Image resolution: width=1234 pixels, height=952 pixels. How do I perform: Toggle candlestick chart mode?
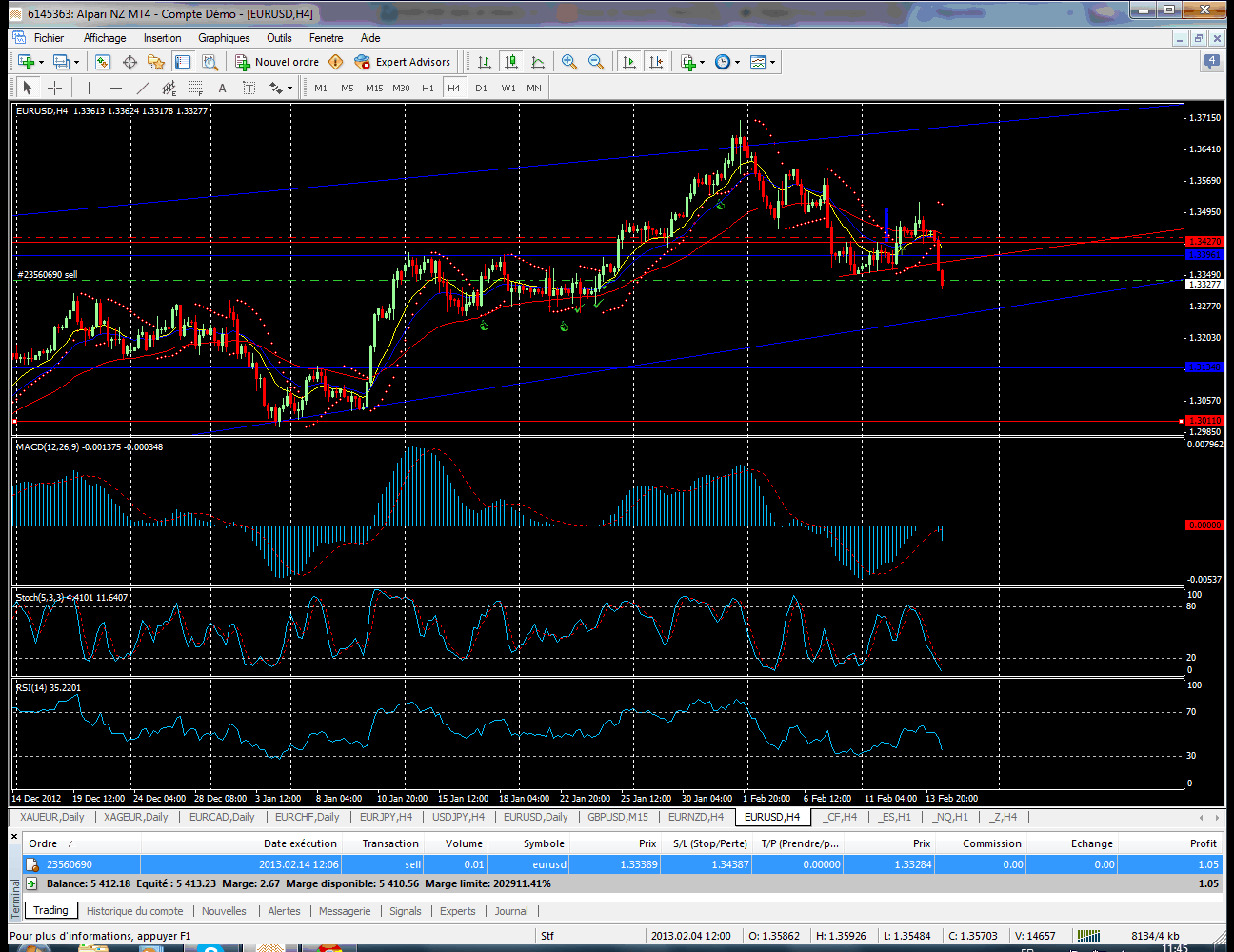[x=511, y=62]
